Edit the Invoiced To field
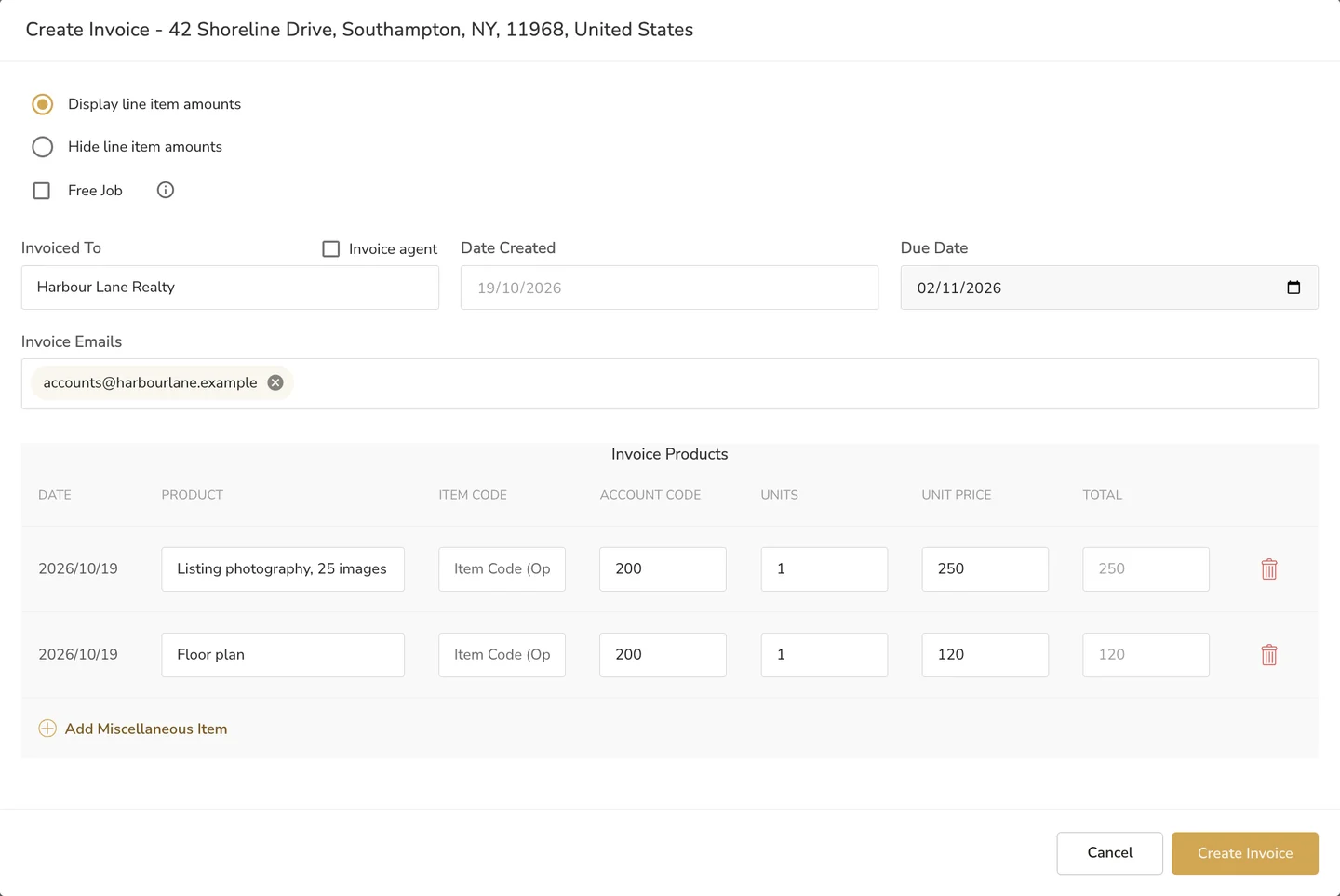The height and width of the screenshot is (896, 1340). click(x=230, y=288)
